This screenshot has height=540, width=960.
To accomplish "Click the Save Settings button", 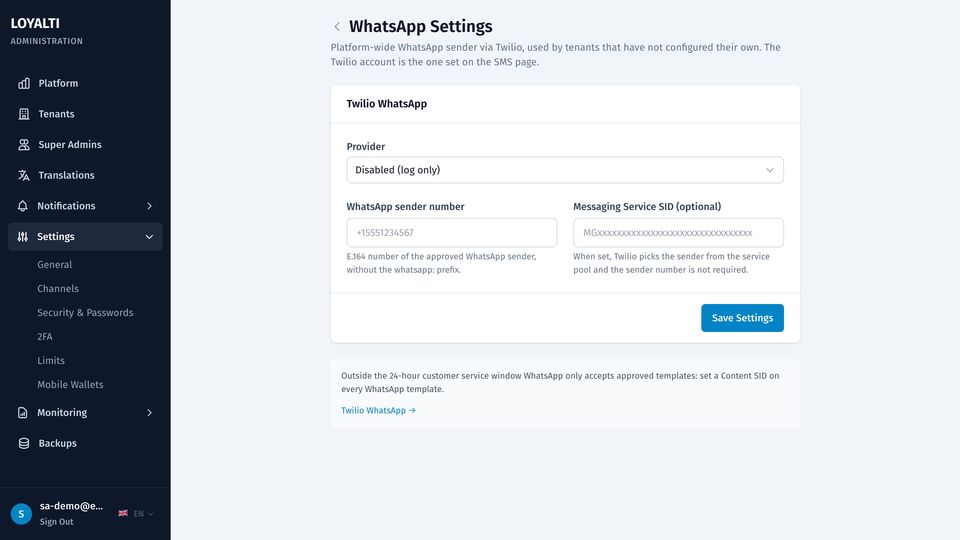I will point(742,318).
